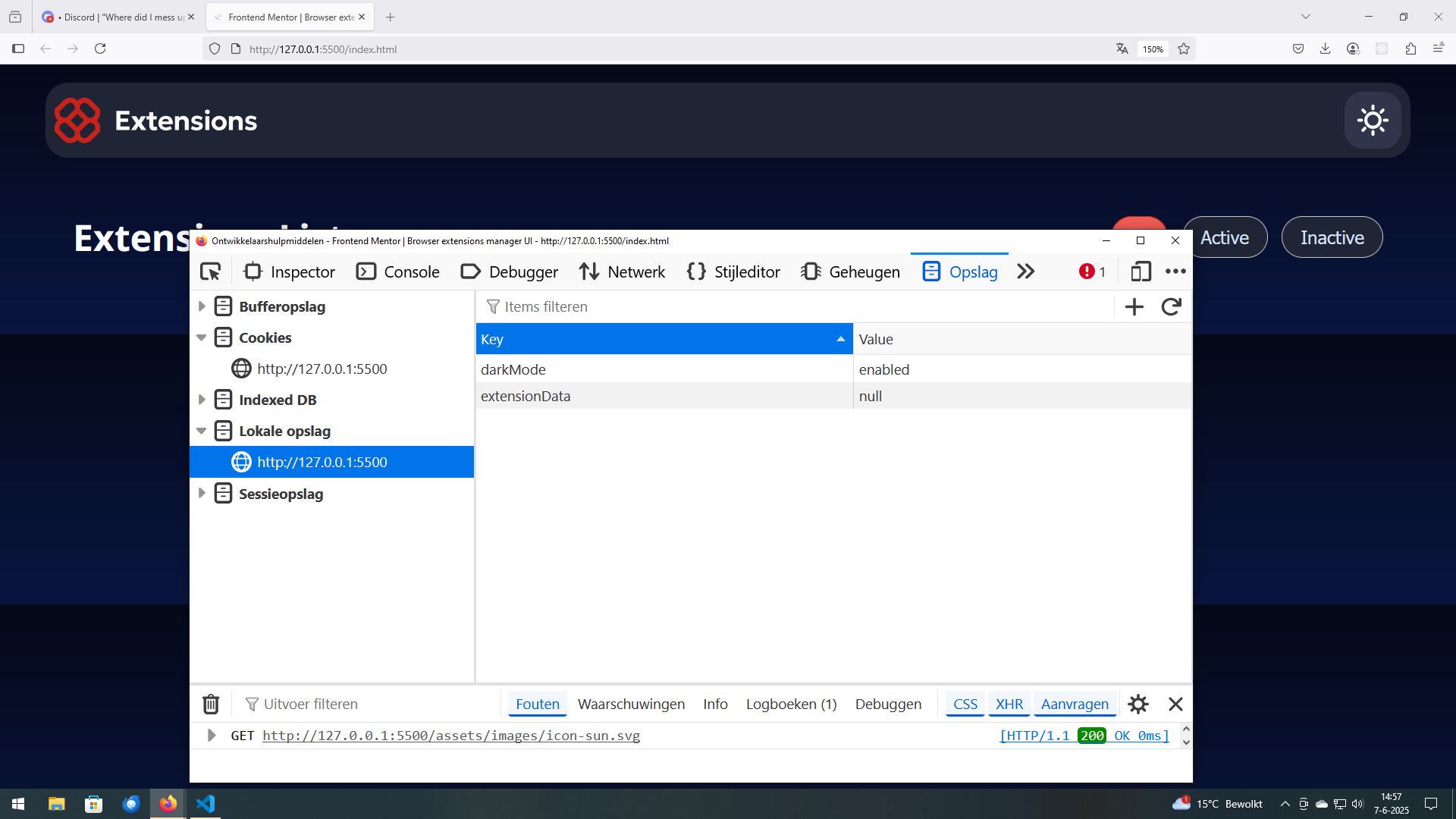Show more devtools tabs chevron

(1025, 271)
